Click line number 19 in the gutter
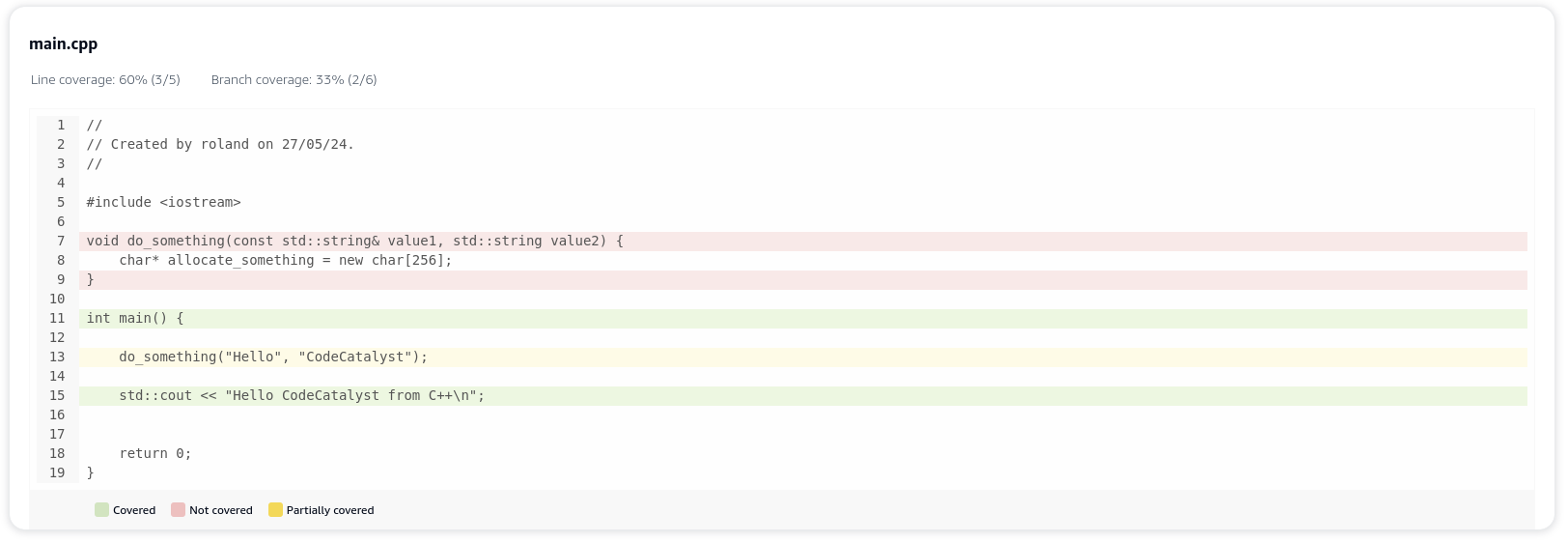The image size is (1568, 543). tap(57, 473)
